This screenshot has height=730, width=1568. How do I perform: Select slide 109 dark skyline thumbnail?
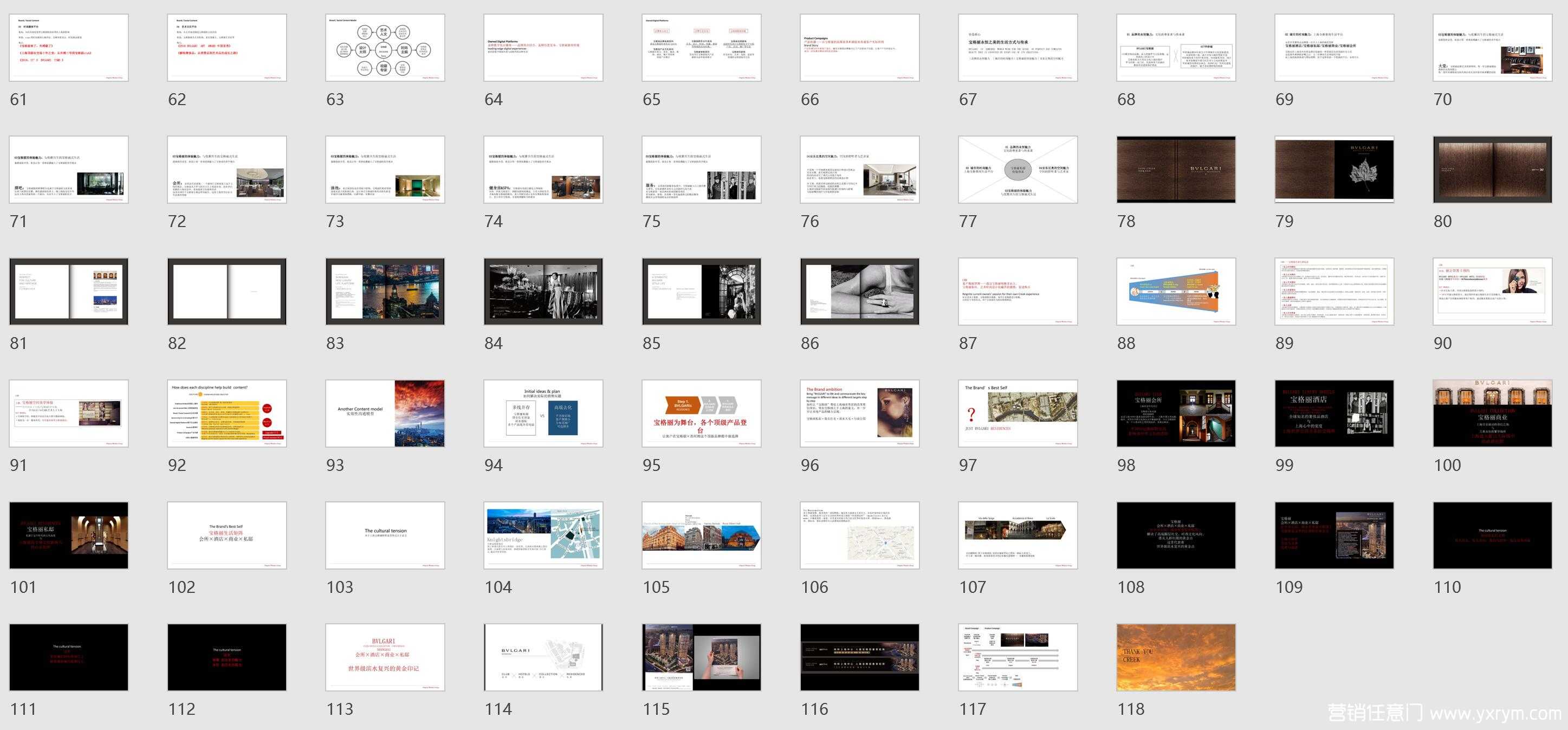1335,535
